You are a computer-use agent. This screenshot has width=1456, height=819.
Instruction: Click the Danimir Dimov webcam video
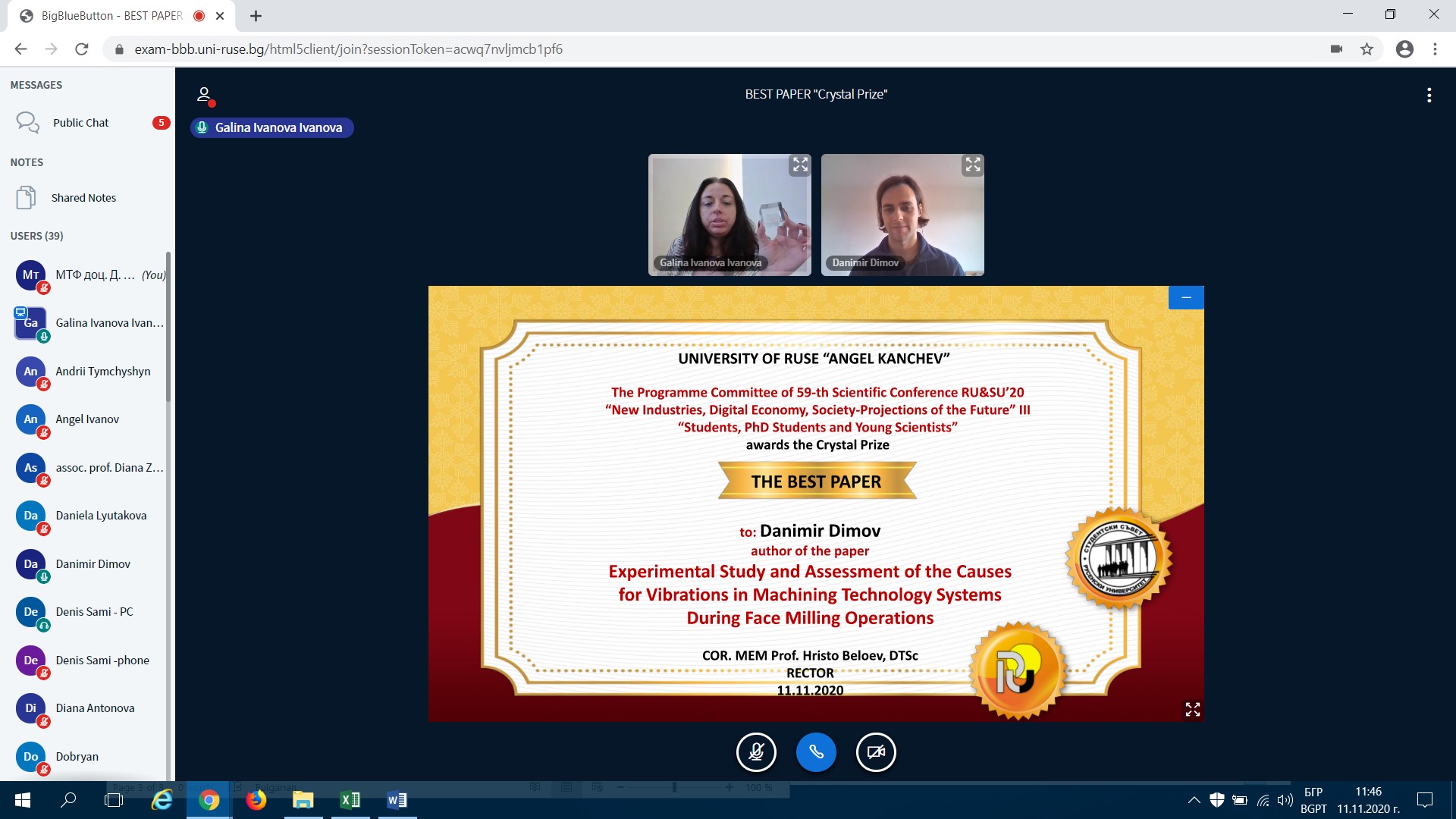902,215
